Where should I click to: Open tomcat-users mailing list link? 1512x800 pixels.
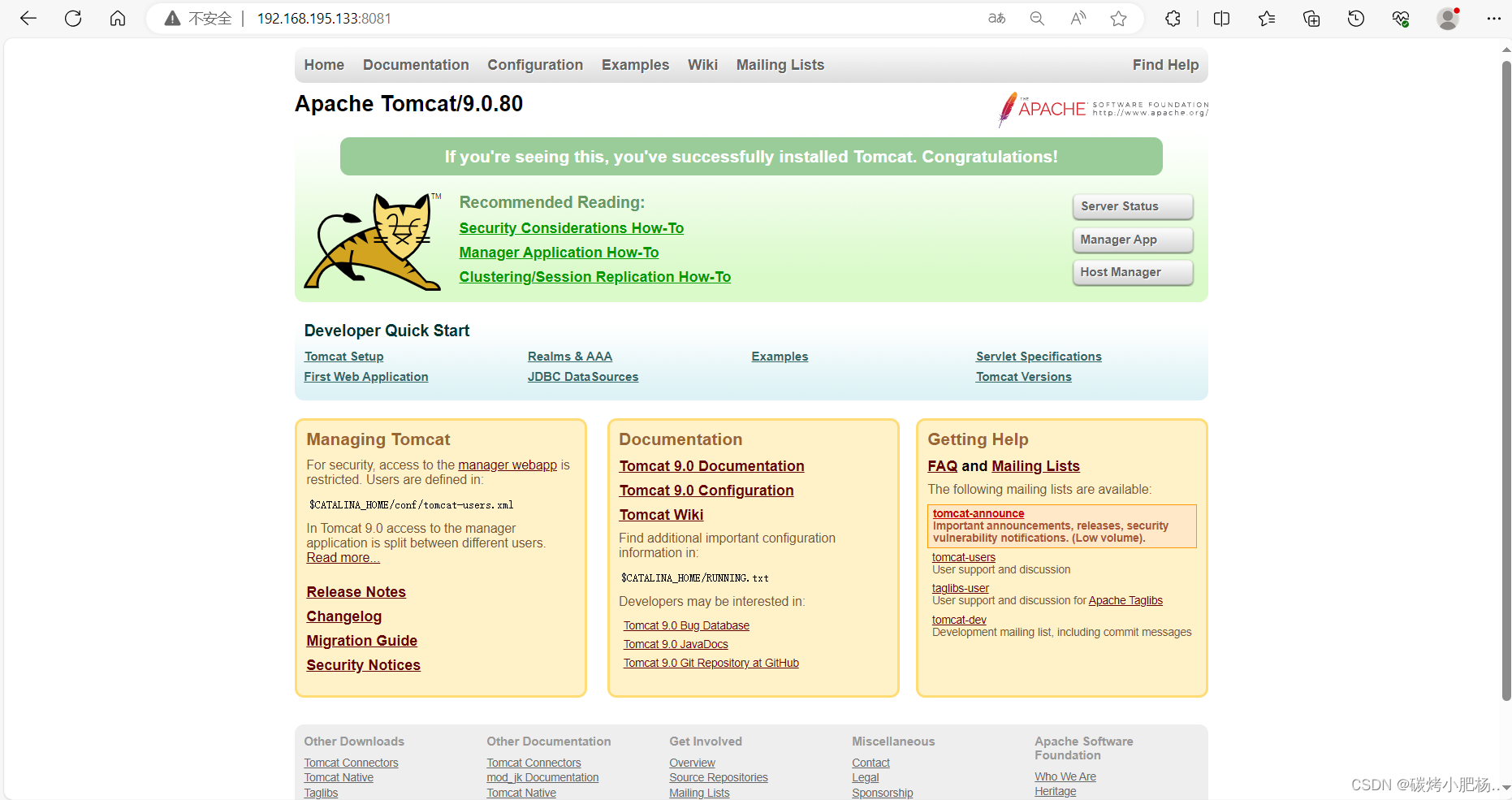click(x=963, y=558)
